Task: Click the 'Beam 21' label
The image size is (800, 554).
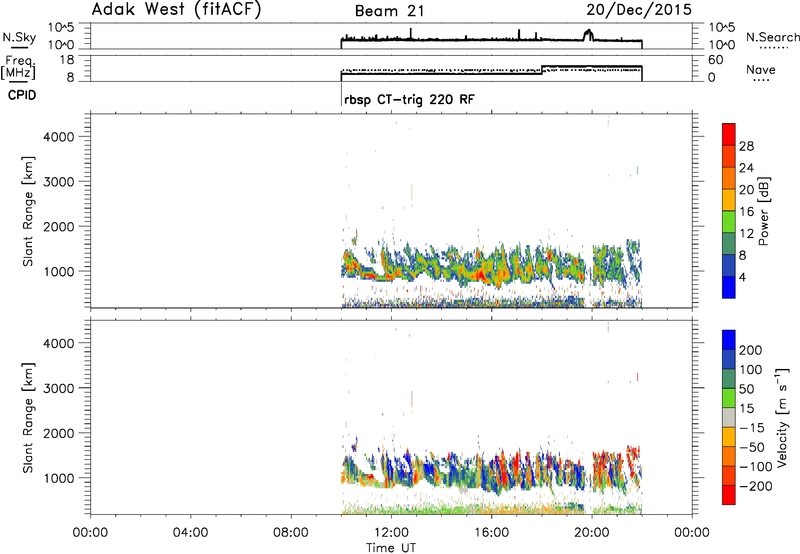Action: (x=390, y=11)
